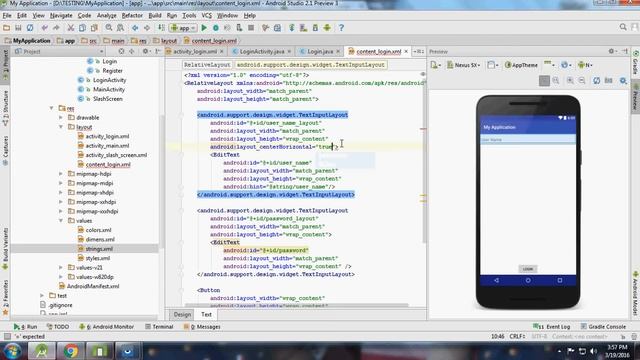Click the Make Project icon
Viewport: 640px width, 360px height.
162,28
